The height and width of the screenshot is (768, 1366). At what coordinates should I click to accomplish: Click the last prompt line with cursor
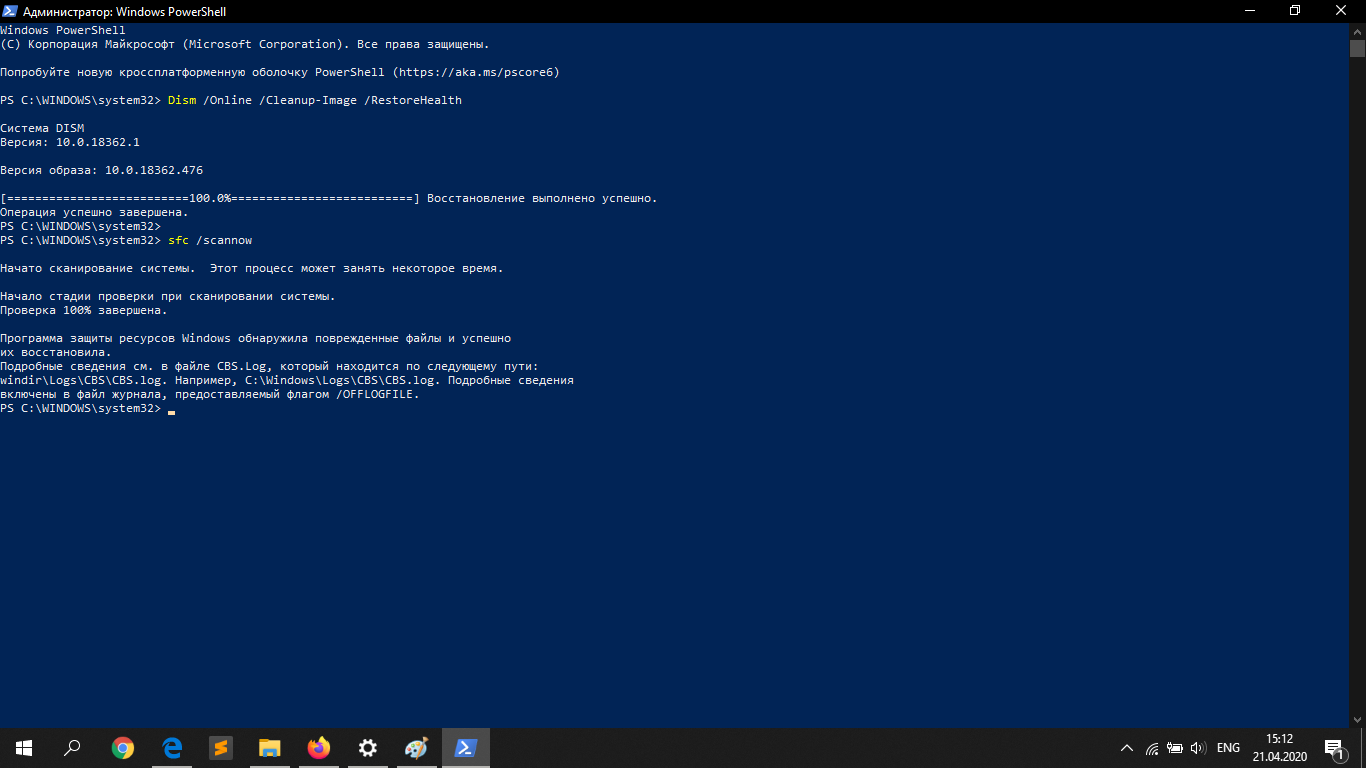87,408
